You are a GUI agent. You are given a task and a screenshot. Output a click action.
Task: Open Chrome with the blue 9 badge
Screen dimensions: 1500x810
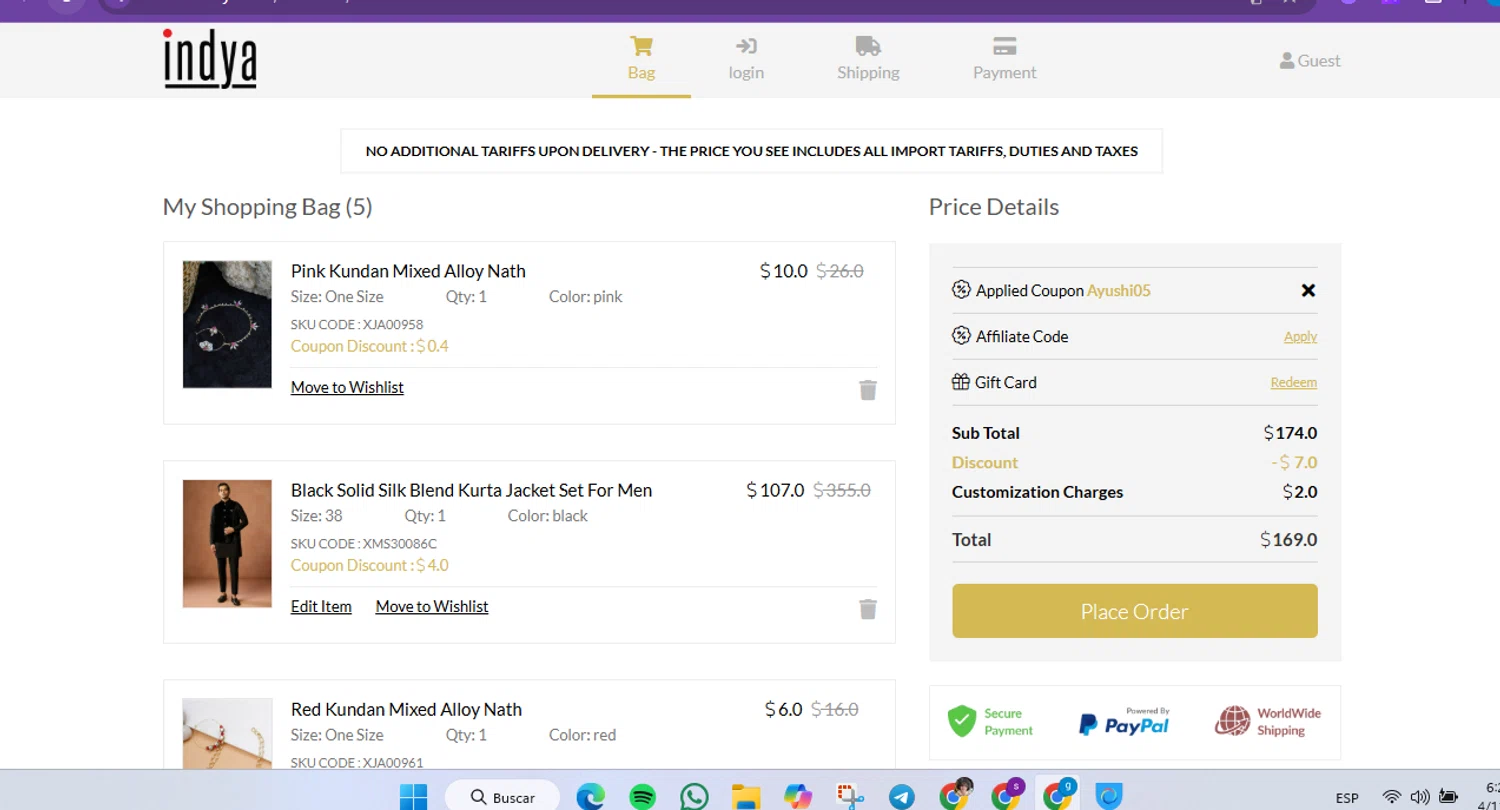pos(1058,796)
